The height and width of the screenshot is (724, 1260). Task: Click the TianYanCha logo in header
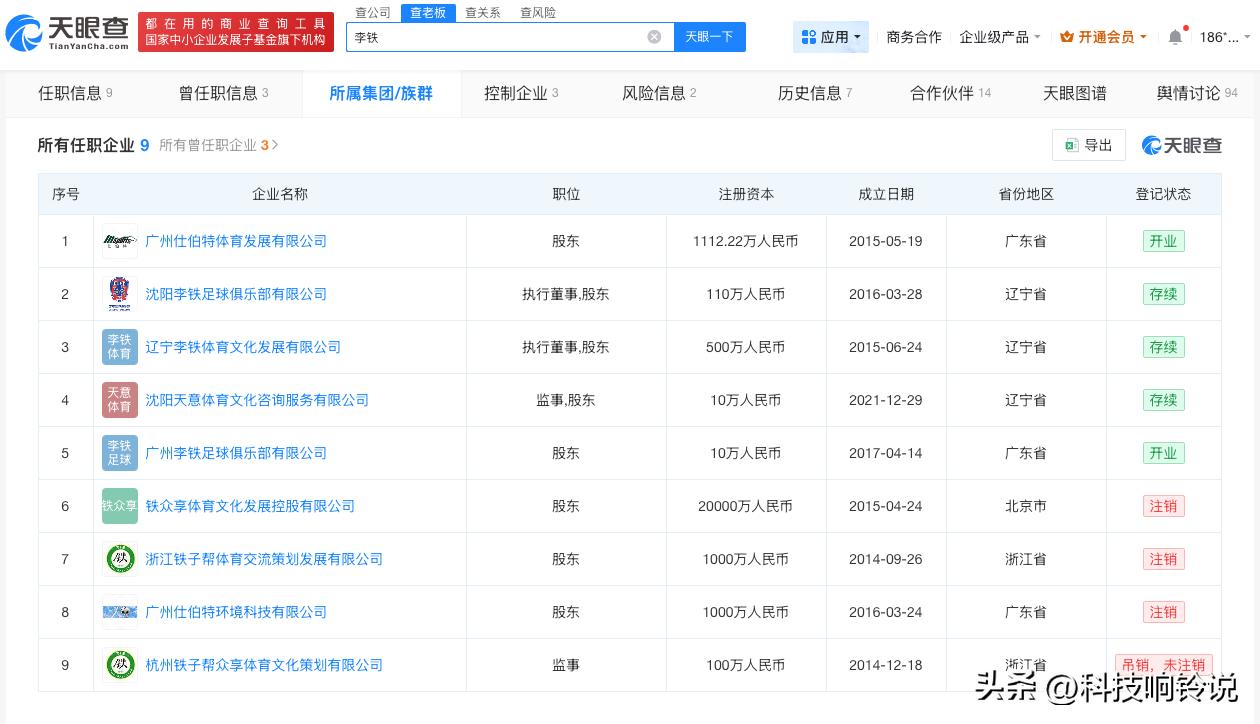tap(67, 33)
